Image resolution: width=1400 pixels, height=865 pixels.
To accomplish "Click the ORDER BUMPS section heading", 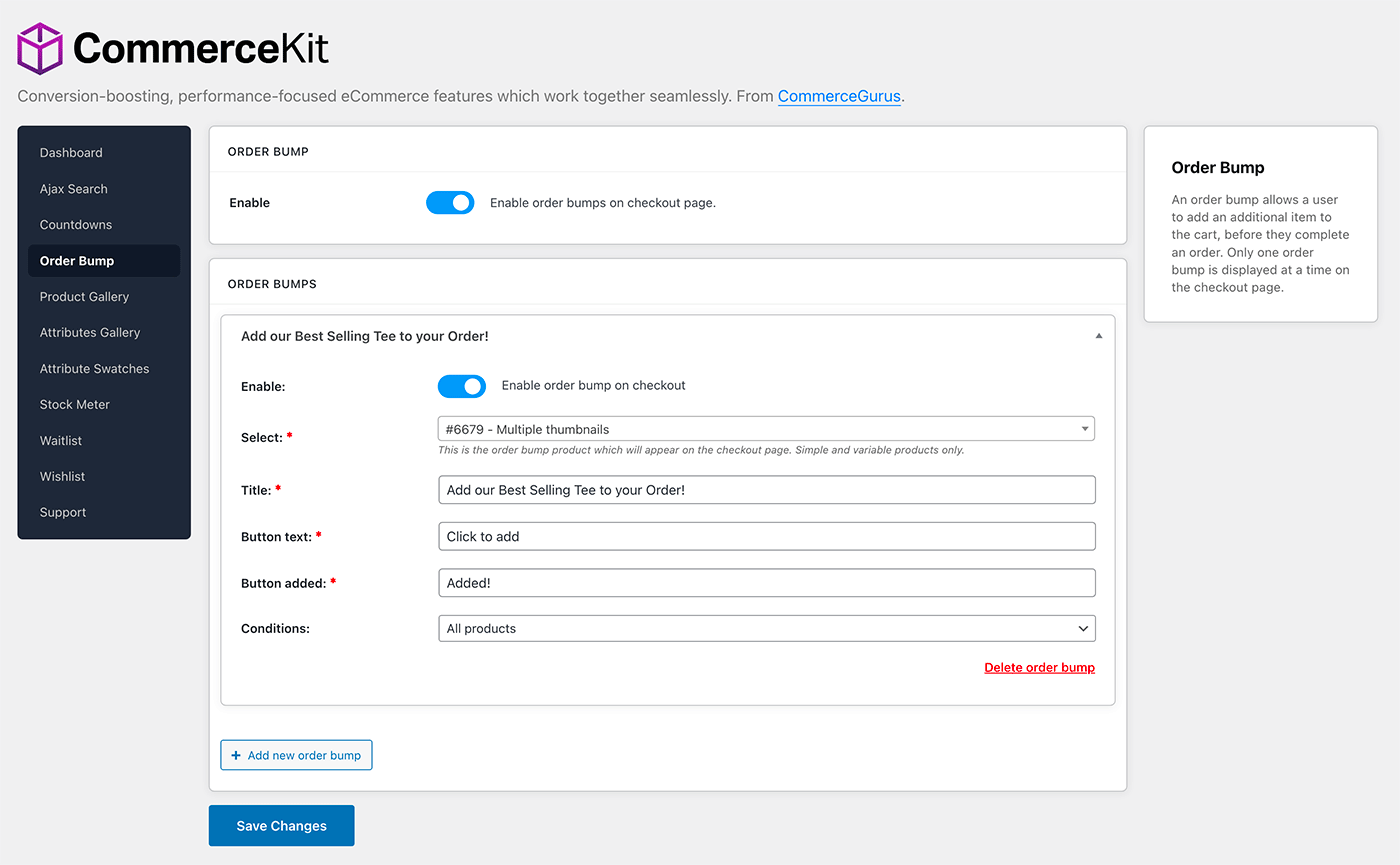I will click(x=272, y=284).
